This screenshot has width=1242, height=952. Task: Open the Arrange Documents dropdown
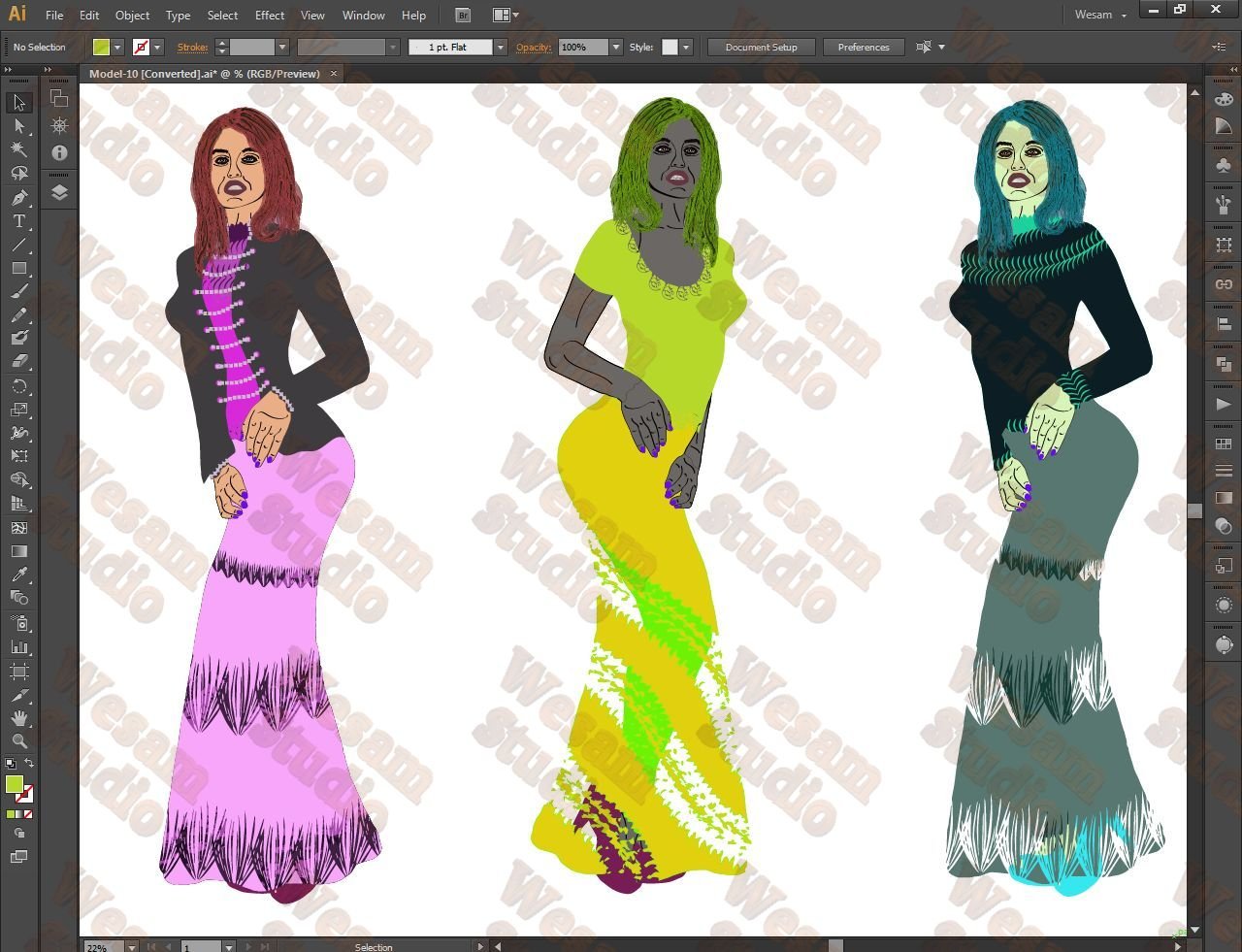tap(506, 16)
